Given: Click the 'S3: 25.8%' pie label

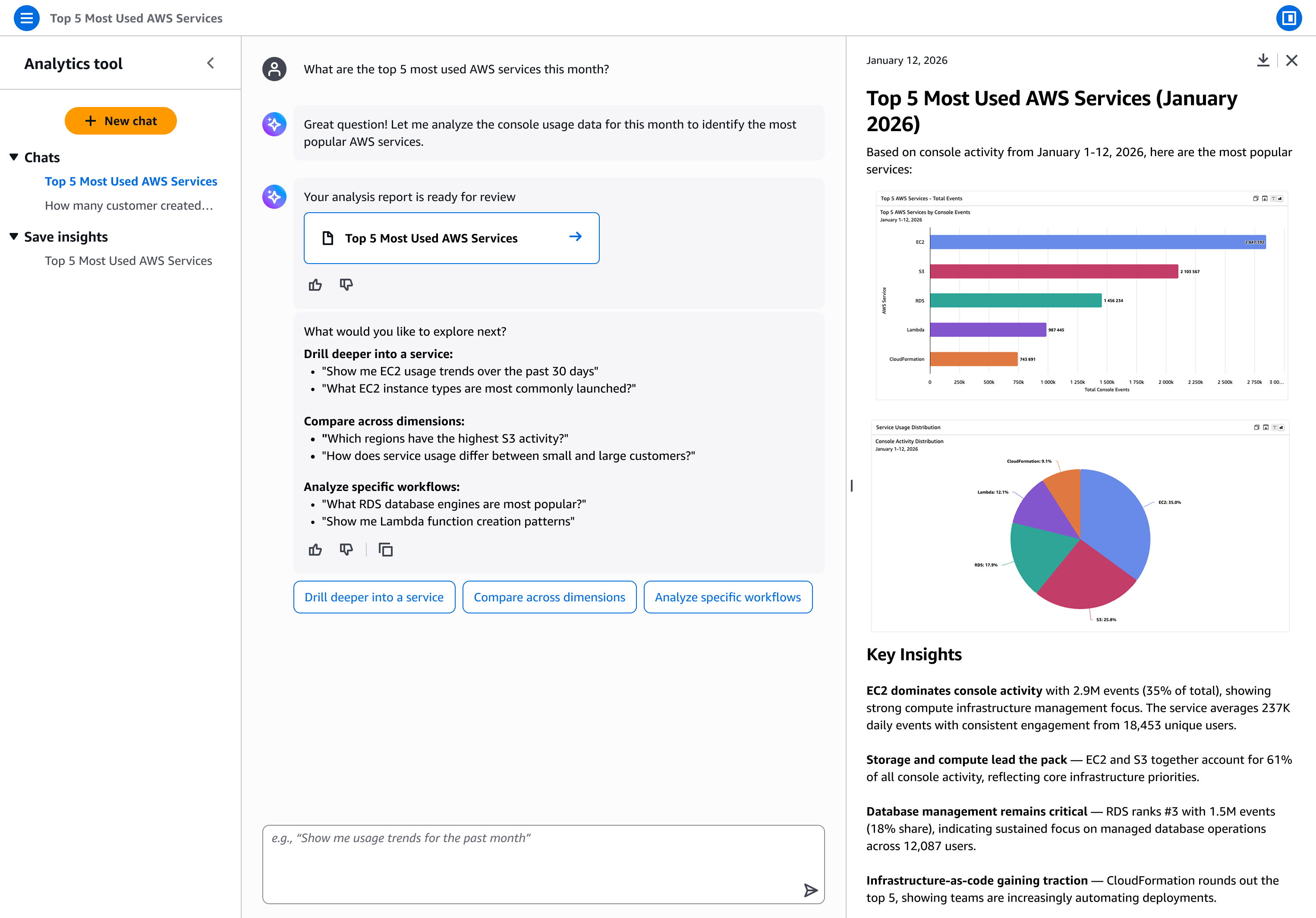Looking at the screenshot, I should pos(1106,619).
